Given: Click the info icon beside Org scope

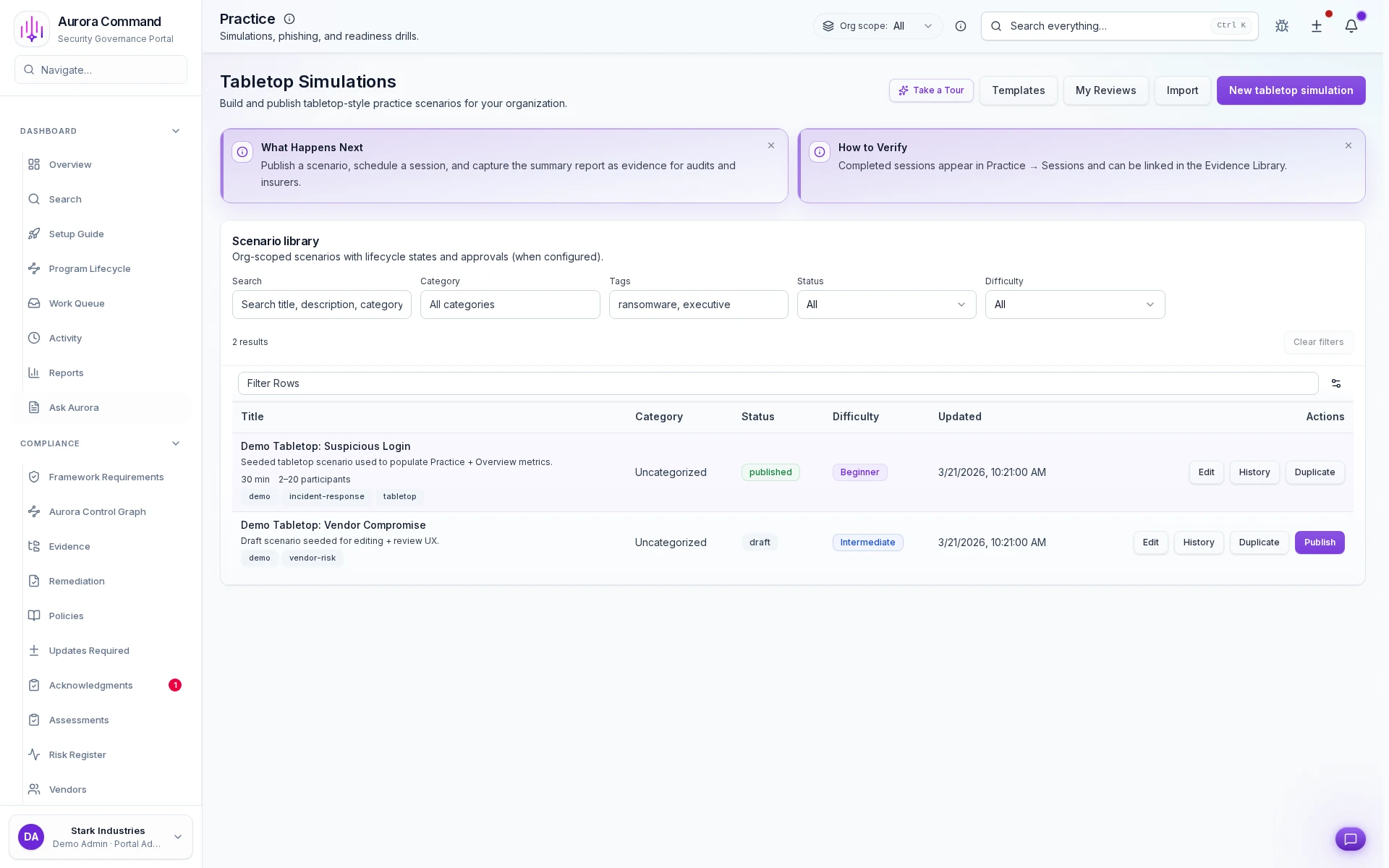Looking at the screenshot, I should [961, 26].
